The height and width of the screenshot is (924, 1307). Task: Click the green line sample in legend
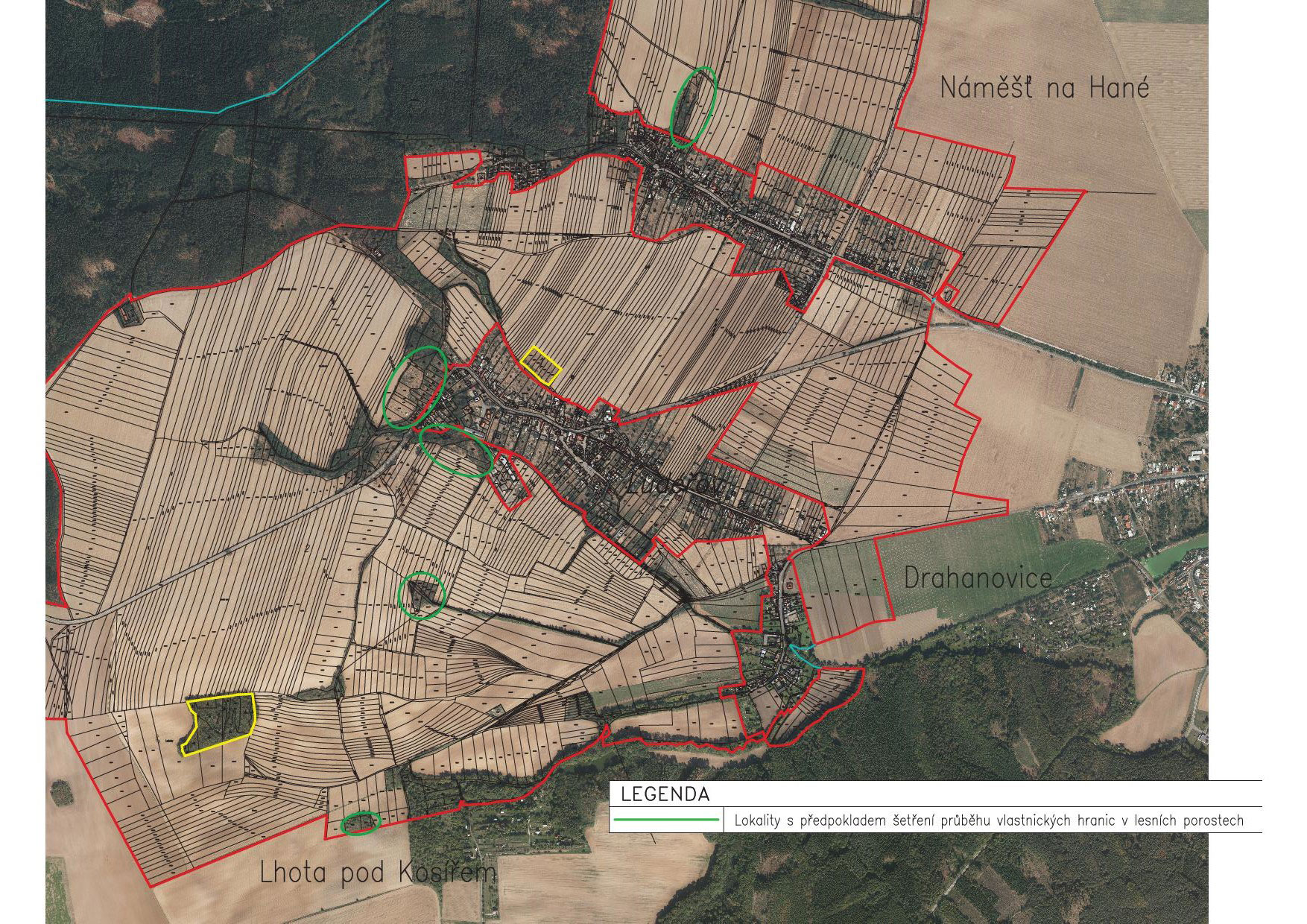point(666,820)
